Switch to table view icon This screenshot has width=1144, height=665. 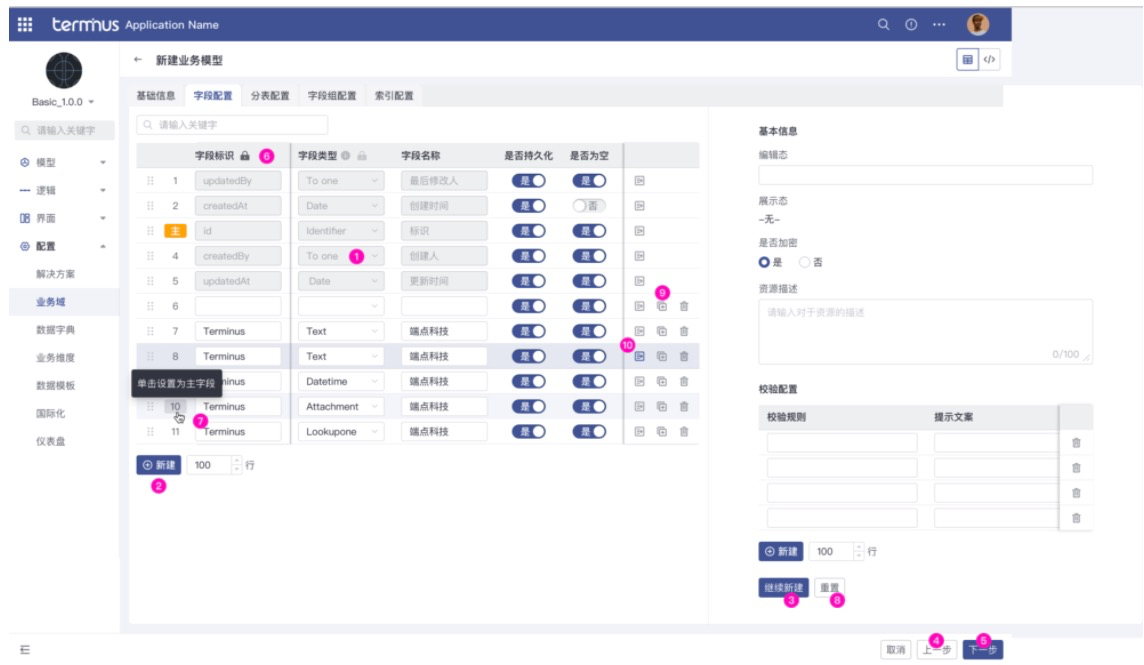pyautogui.click(x=967, y=60)
